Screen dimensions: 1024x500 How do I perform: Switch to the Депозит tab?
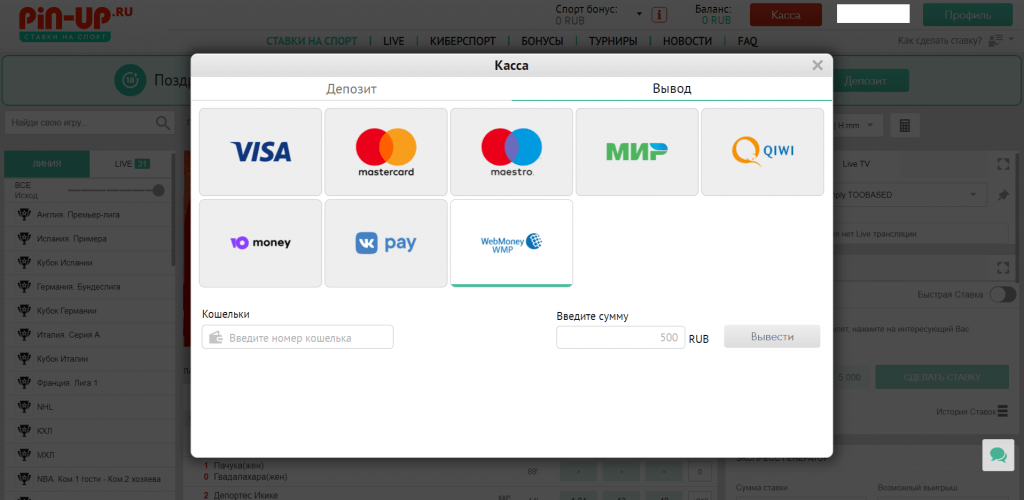coord(351,89)
